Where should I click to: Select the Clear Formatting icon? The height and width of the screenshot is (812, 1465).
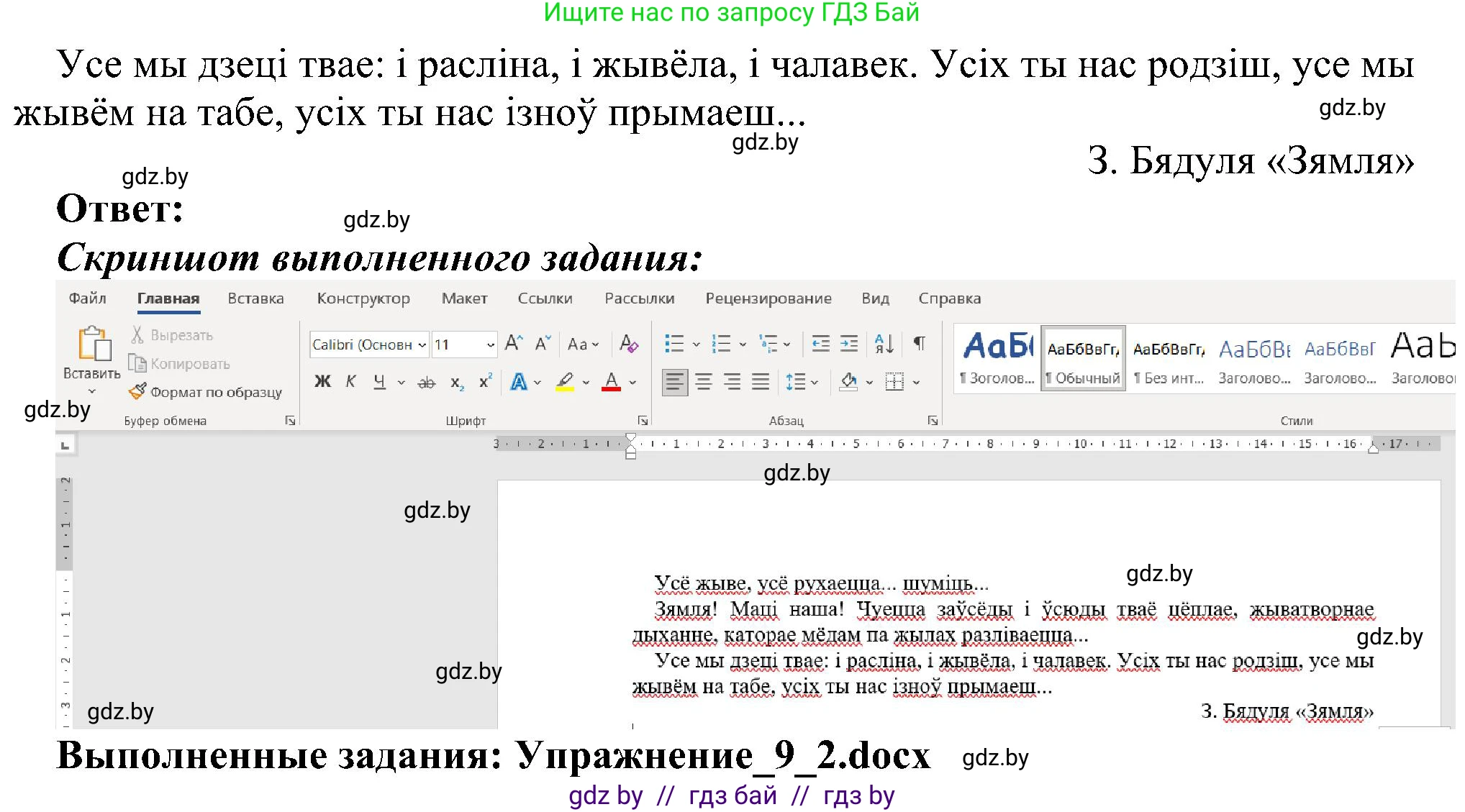point(629,344)
